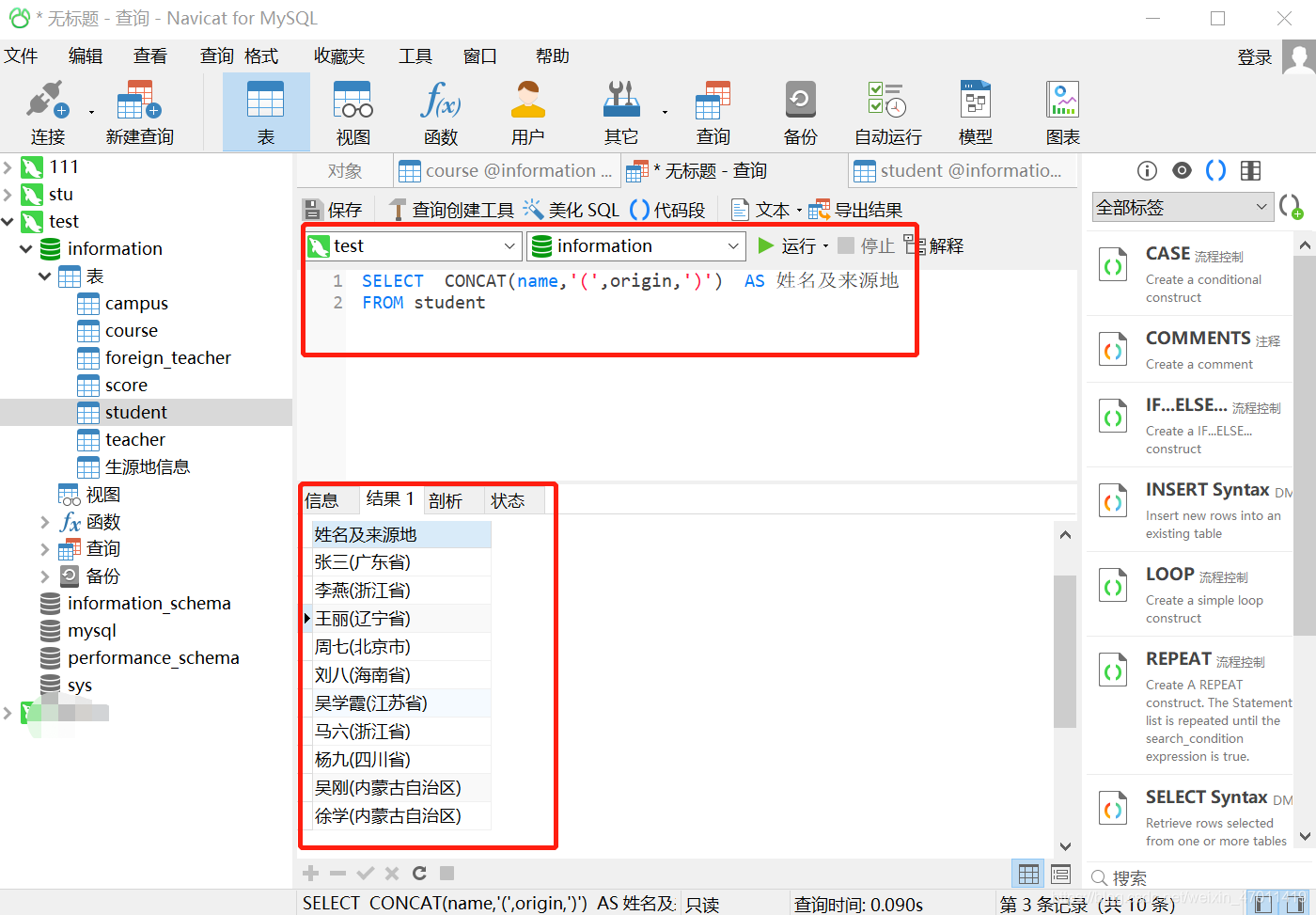Open the 查询 query toolbar icon
This screenshot has width=1316, height=915.
click(x=713, y=113)
